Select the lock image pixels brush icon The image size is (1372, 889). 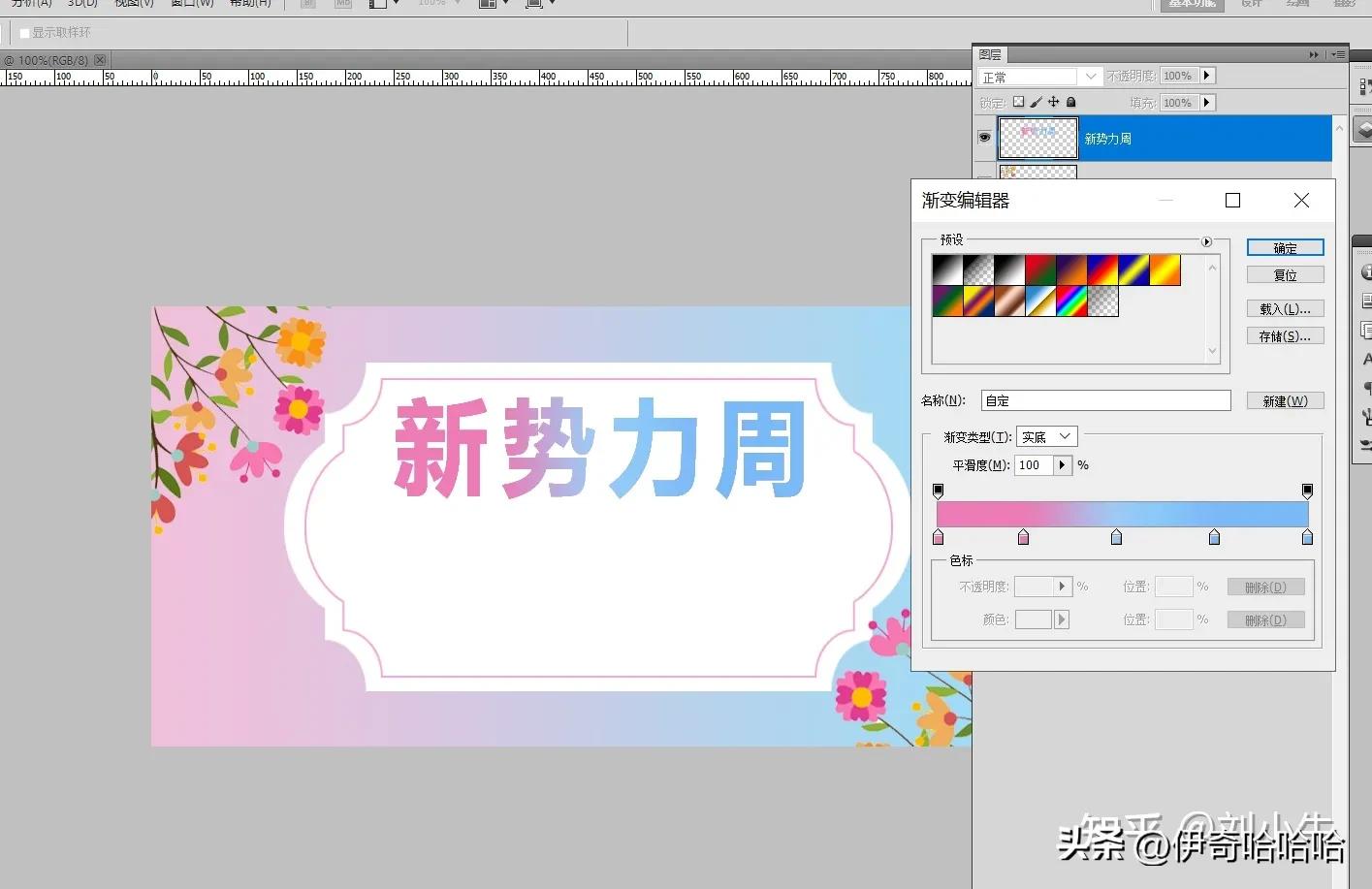pos(1037,102)
